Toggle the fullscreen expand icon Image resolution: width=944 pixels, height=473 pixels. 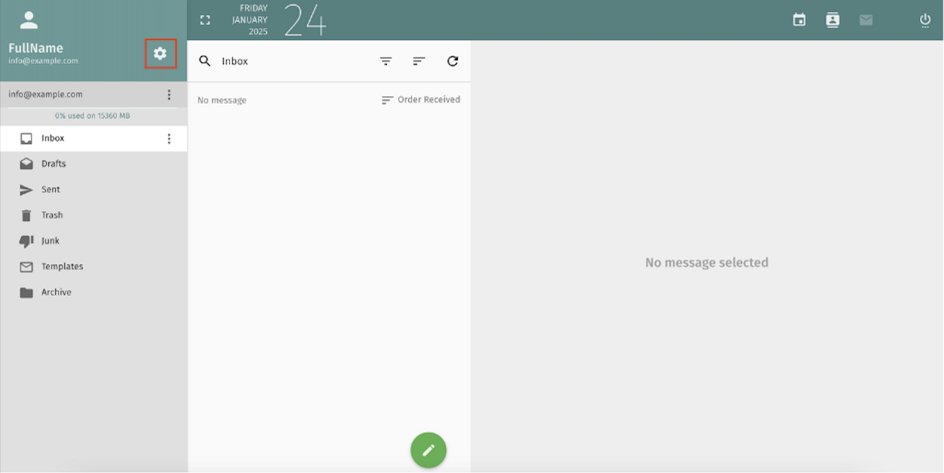tap(205, 20)
